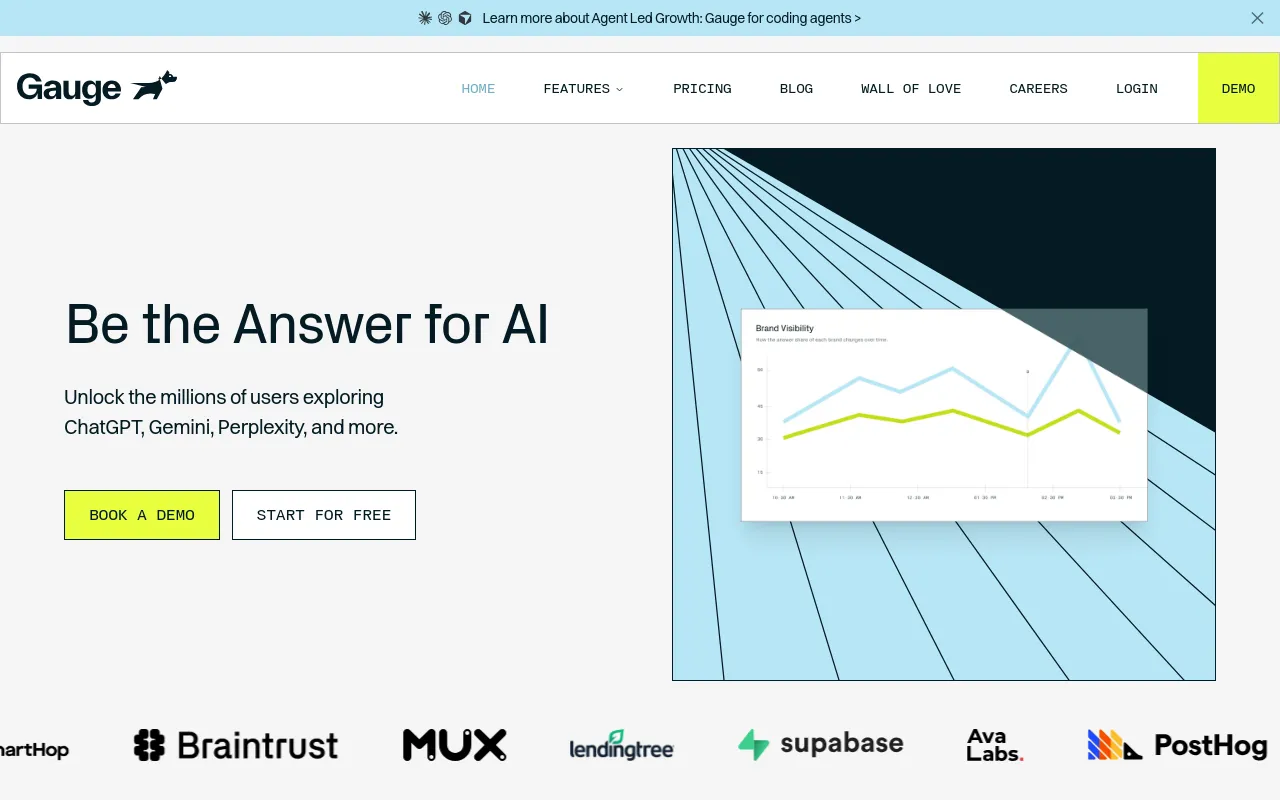Open the Agent Led Growth announcement link
Image resolution: width=1280 pixels, height=800 pixels.
(671, 18)
